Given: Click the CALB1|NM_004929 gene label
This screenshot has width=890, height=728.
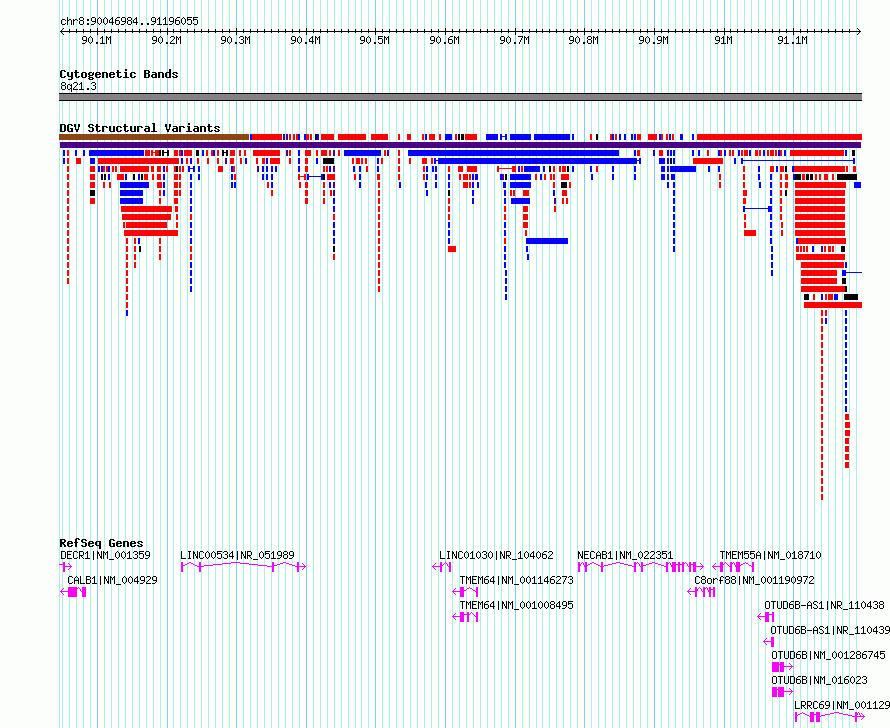Looking at the screenshot, I should coord(112,580).
